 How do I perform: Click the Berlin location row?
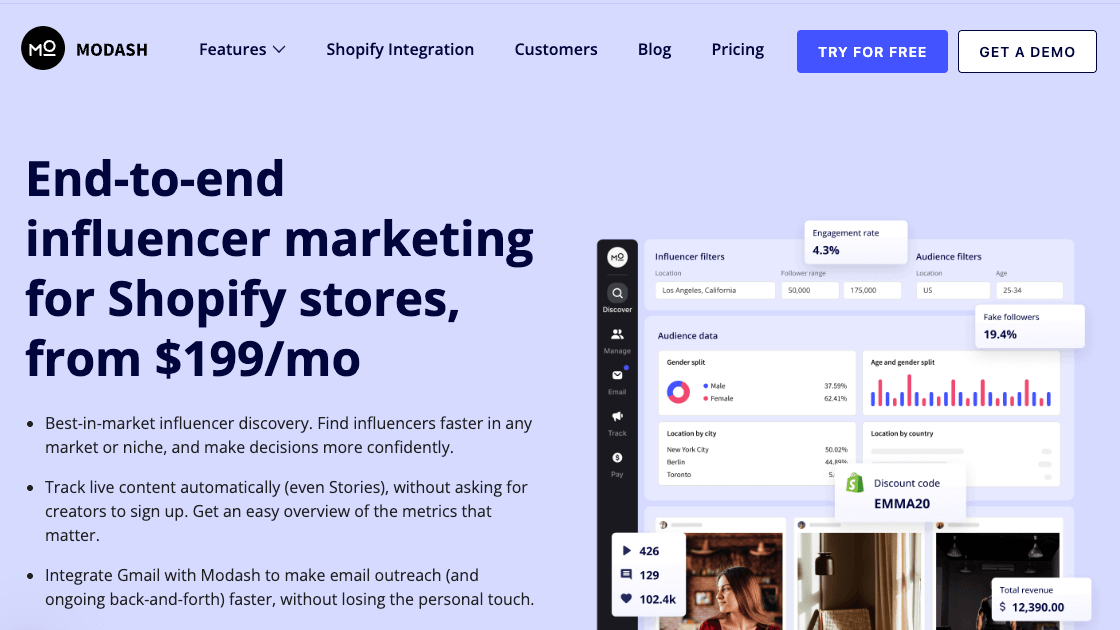[756, 462]
